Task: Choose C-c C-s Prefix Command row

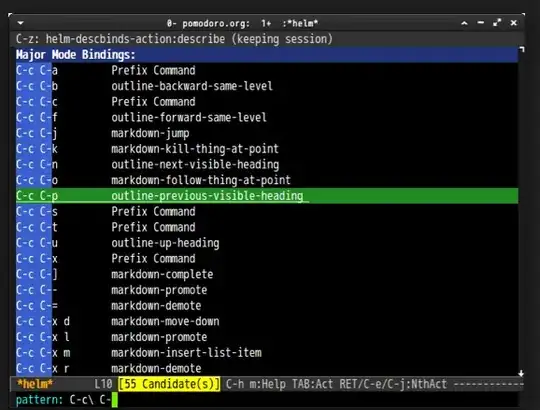Action: tap(267, 211)
